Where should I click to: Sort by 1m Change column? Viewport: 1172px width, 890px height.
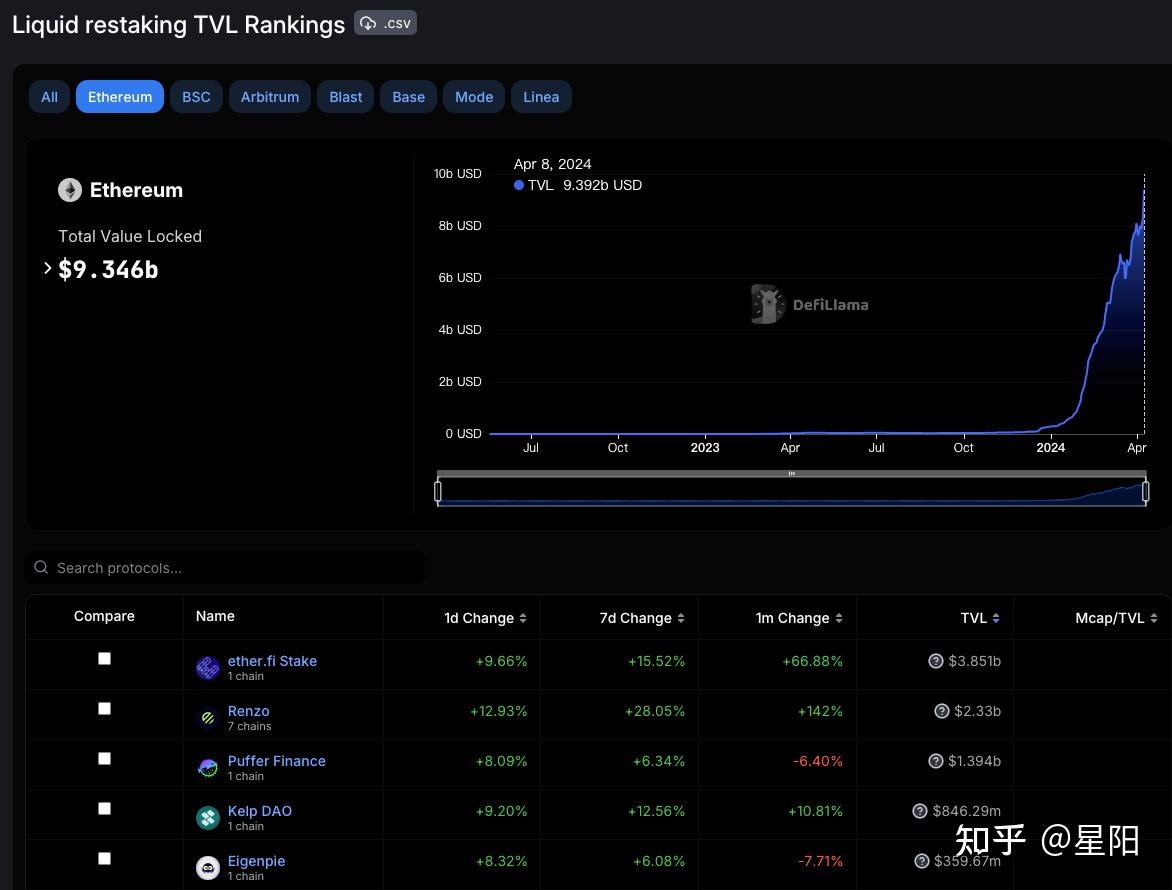click(798, 618)
